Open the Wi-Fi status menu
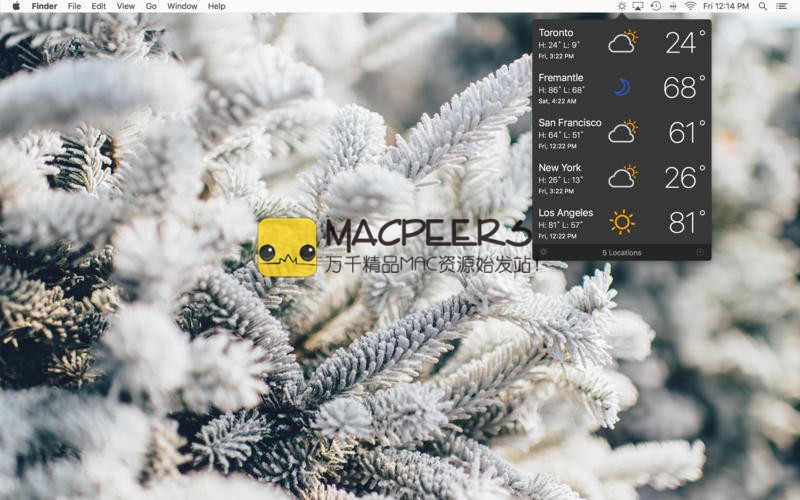This screenshot has width=800, height=500. point(690,6)
